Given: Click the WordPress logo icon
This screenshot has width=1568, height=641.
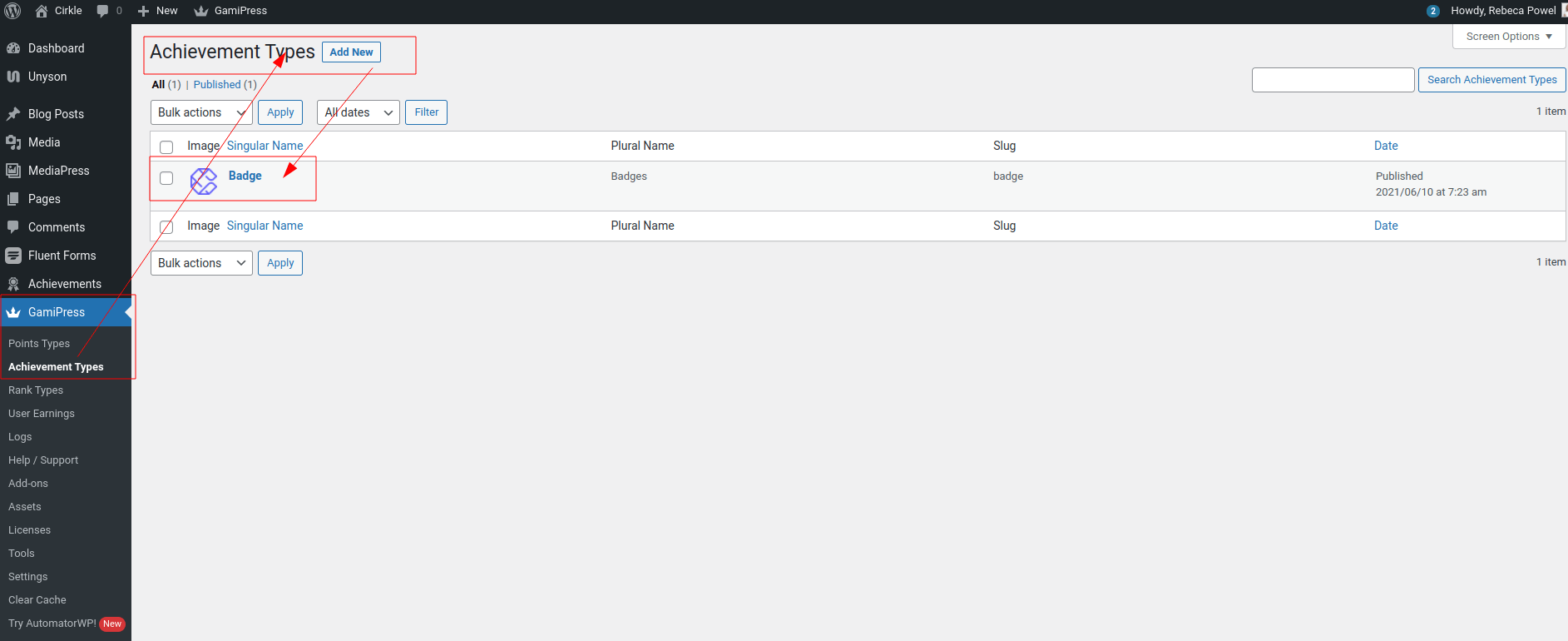Looking at the screenshot, I should click(x=12, y=11).
